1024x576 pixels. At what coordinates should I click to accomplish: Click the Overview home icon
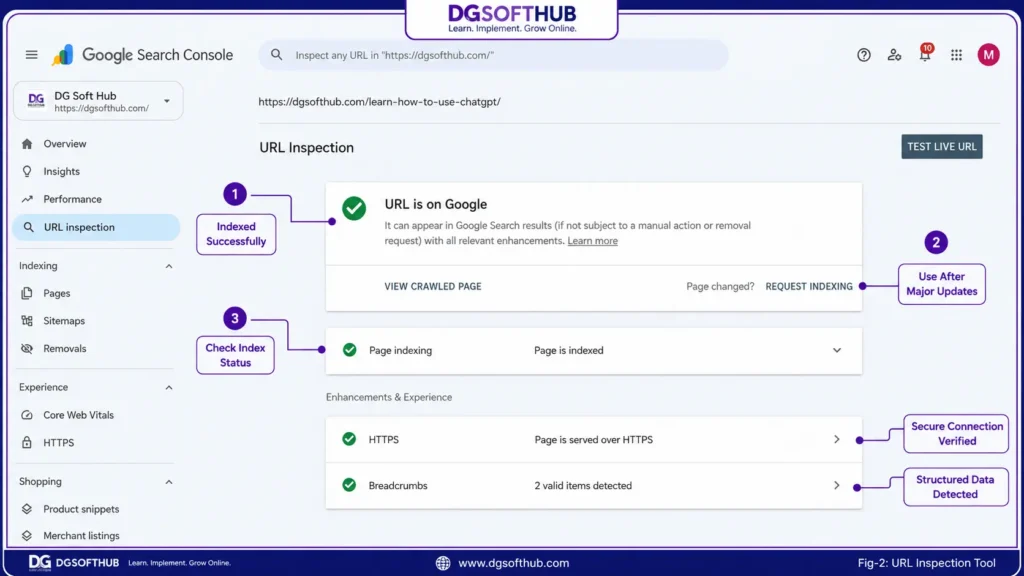pyautogui.click(x=27, y=144)
